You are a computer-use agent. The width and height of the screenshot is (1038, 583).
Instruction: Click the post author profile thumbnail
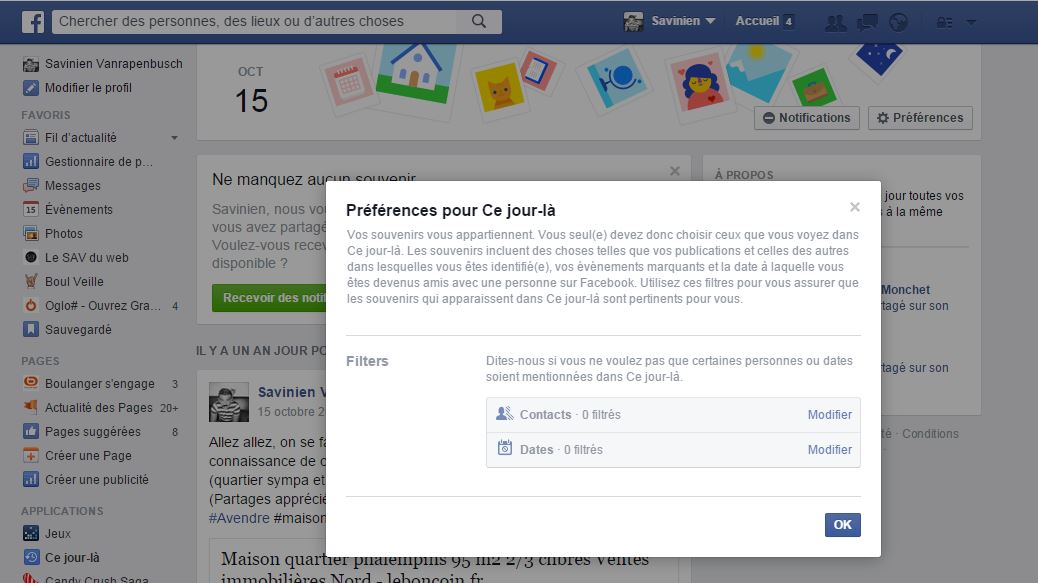[229, 402]
